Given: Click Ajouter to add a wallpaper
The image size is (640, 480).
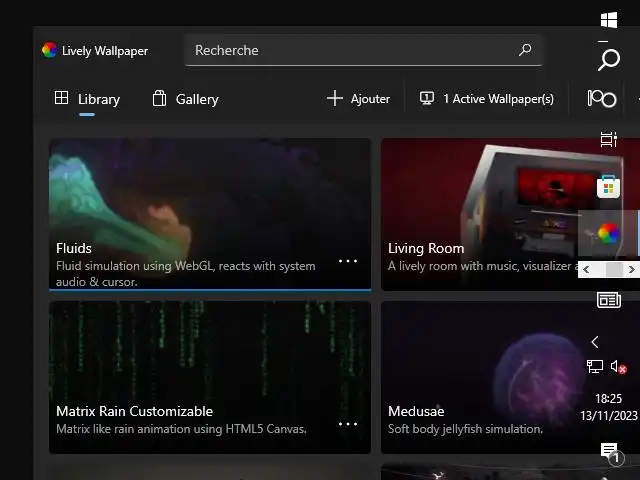Looking at the screenshot, I should (358, 99).
